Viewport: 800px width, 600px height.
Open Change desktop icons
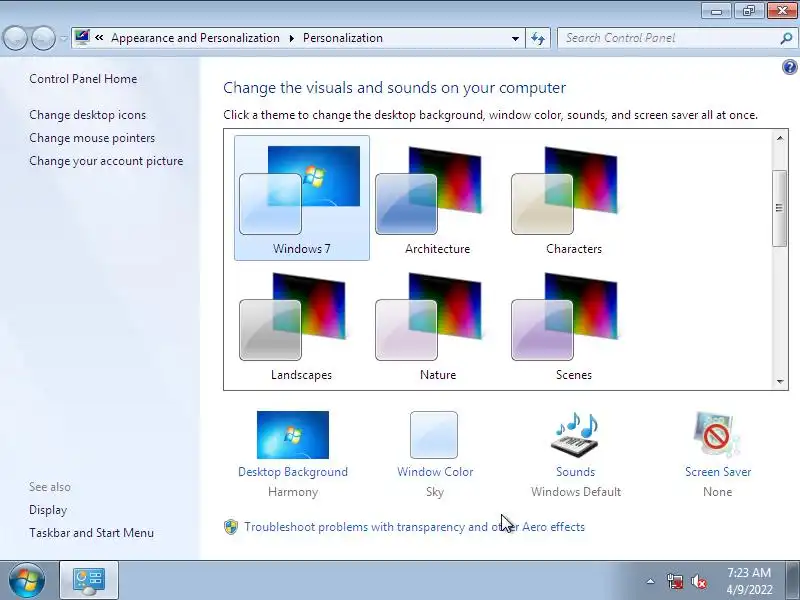click(87, 115)
